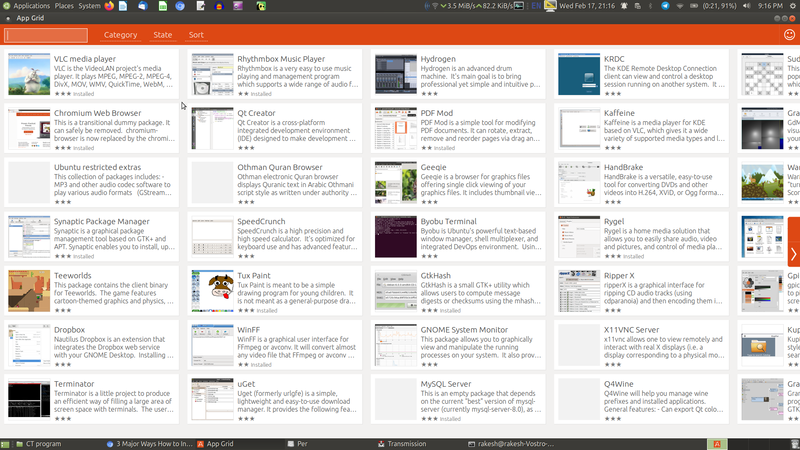
Task: Open the clock showing 9:16 PM
Action: point(770,6)
